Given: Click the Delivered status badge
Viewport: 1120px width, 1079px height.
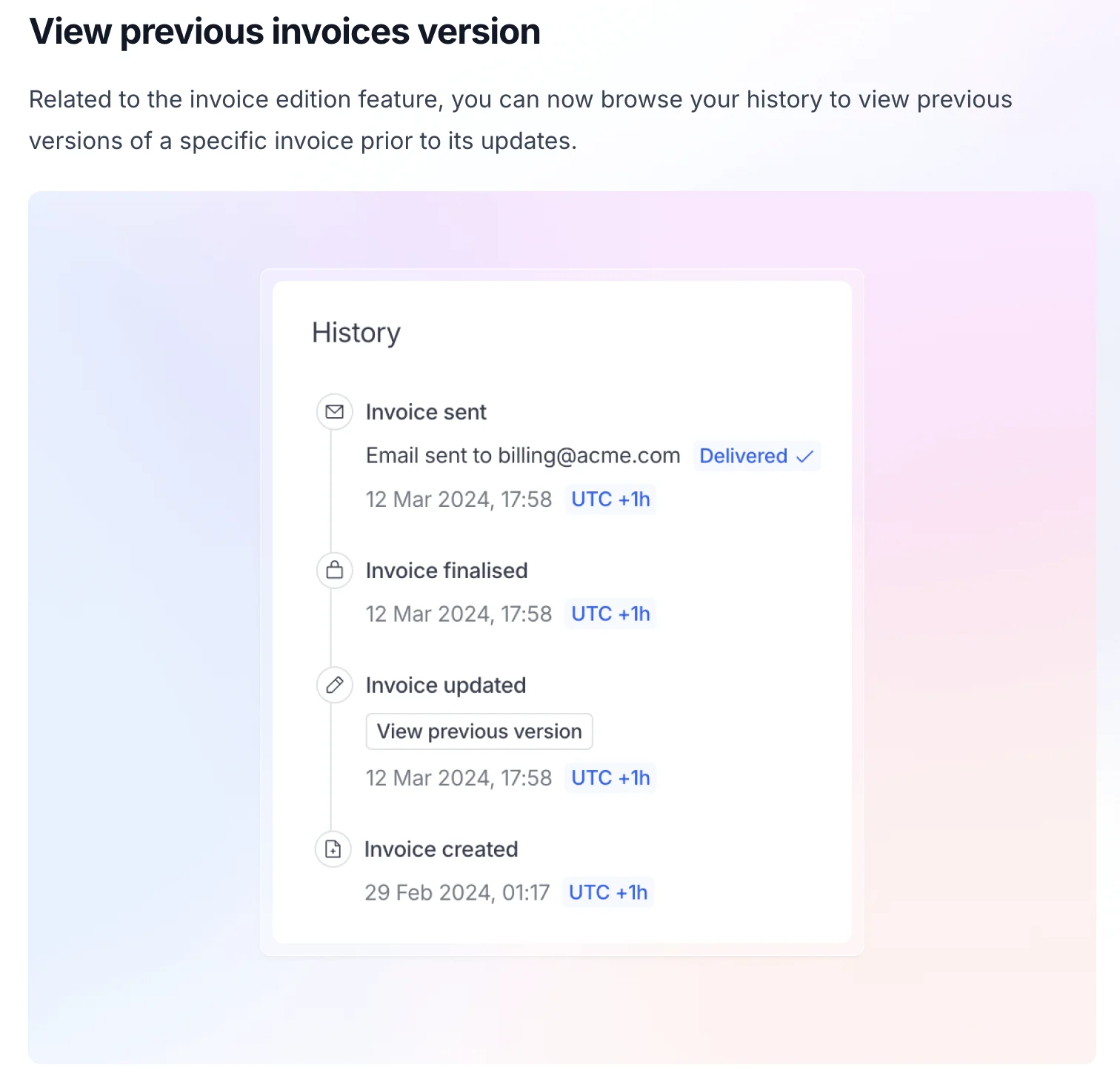Looking at the screenshot, I should pyautogui.click(x=756, y=456).
